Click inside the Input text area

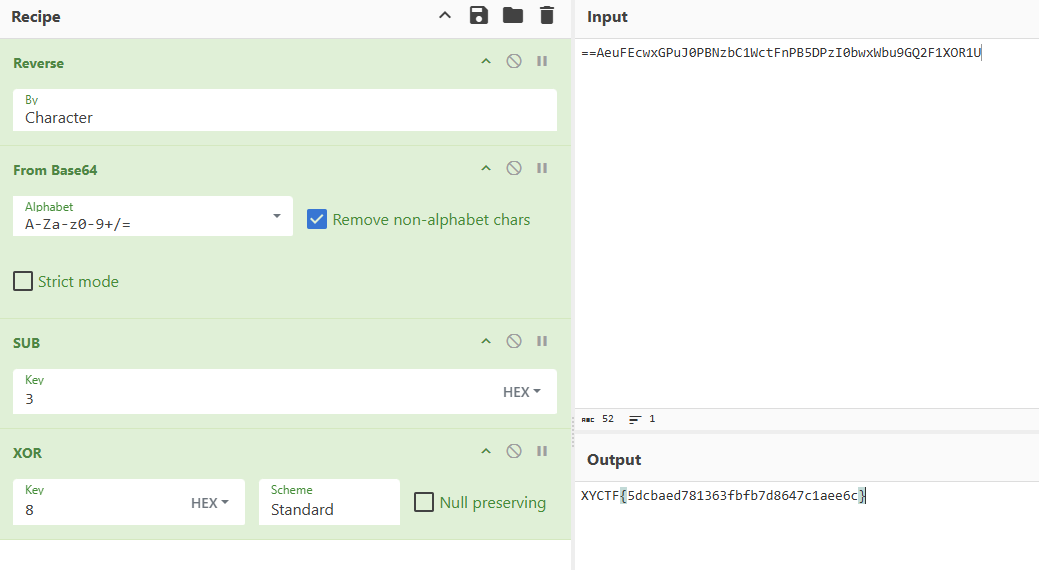coord(806,220)
